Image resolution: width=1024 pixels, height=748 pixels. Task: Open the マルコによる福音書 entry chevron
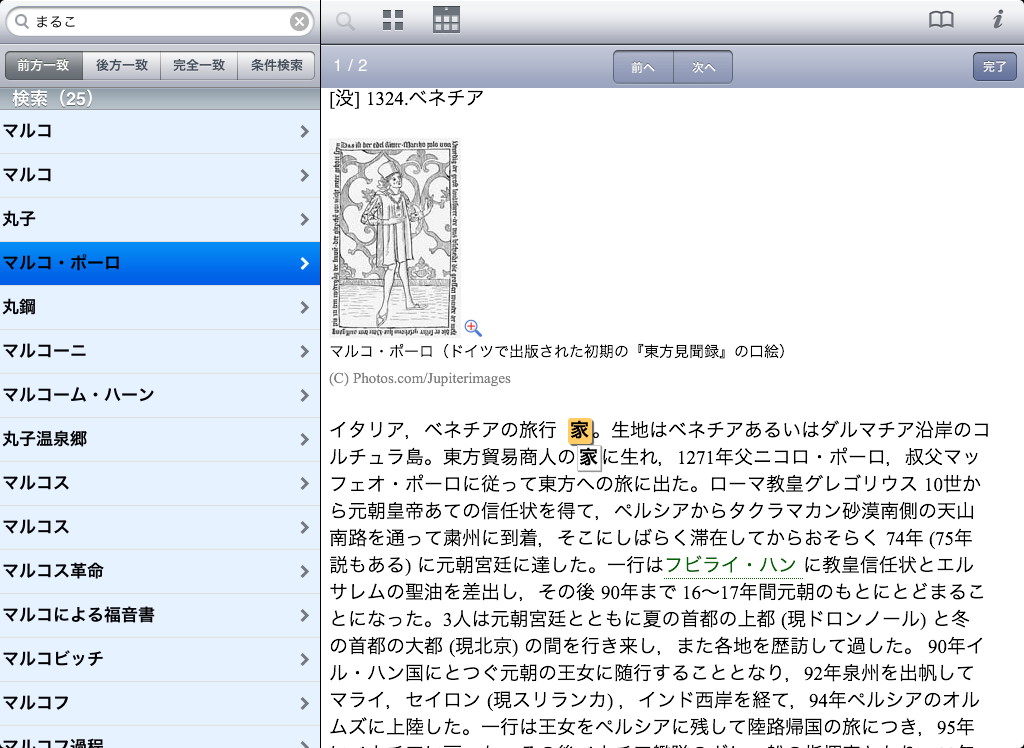point(304,615)
